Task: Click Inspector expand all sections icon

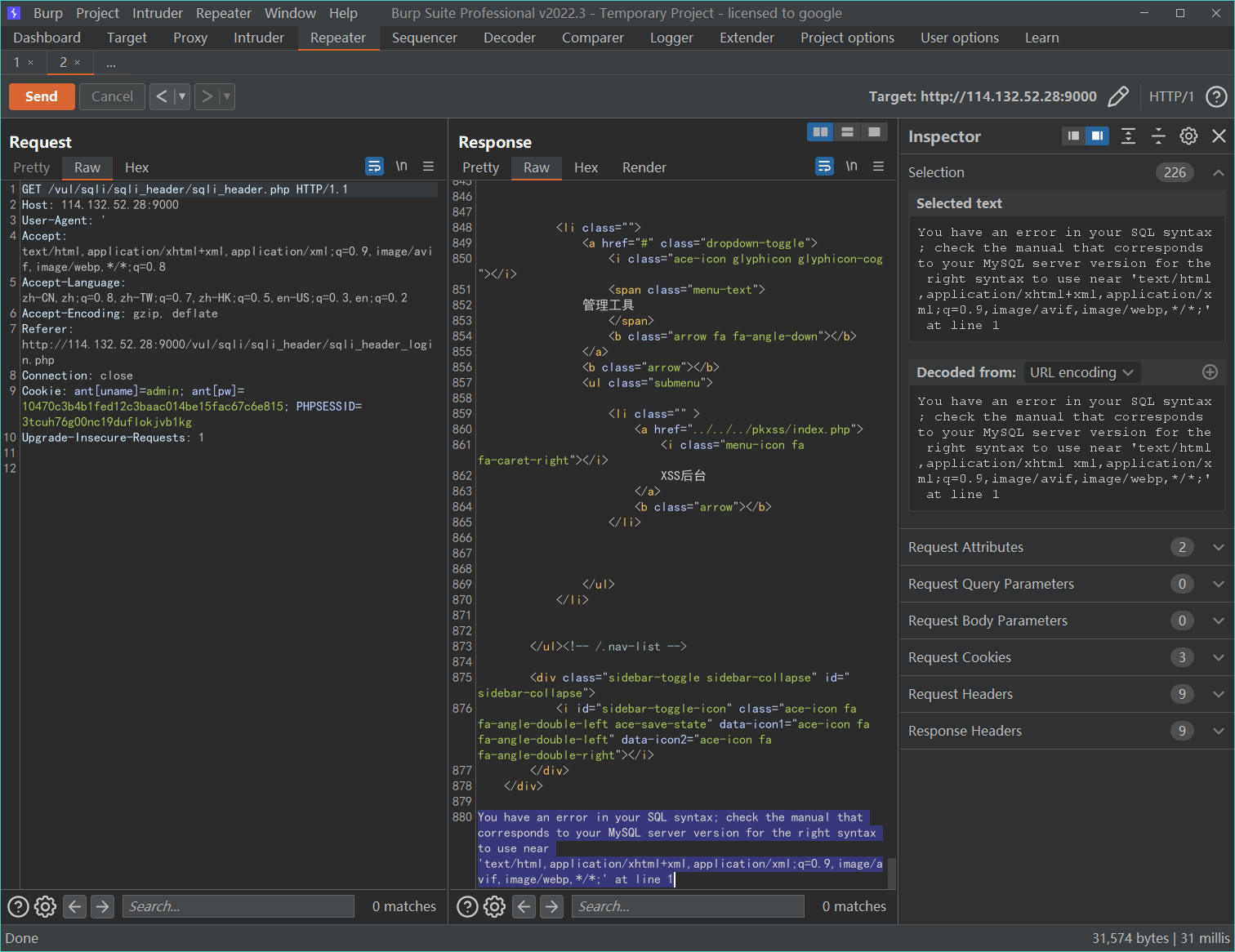Action: (x=1128, y=136)
